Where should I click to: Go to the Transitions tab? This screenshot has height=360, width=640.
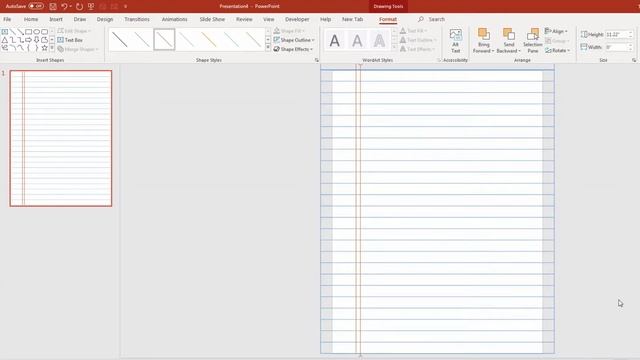(x=137, y=19)
